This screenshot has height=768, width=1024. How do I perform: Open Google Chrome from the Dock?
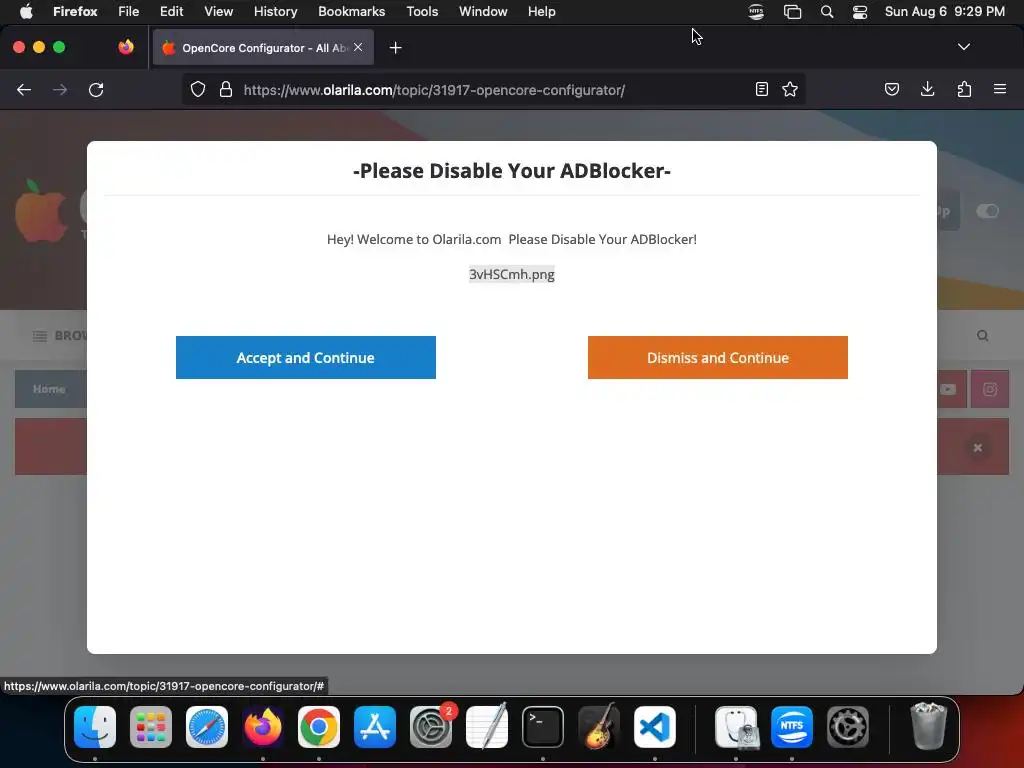pos(319,727)
